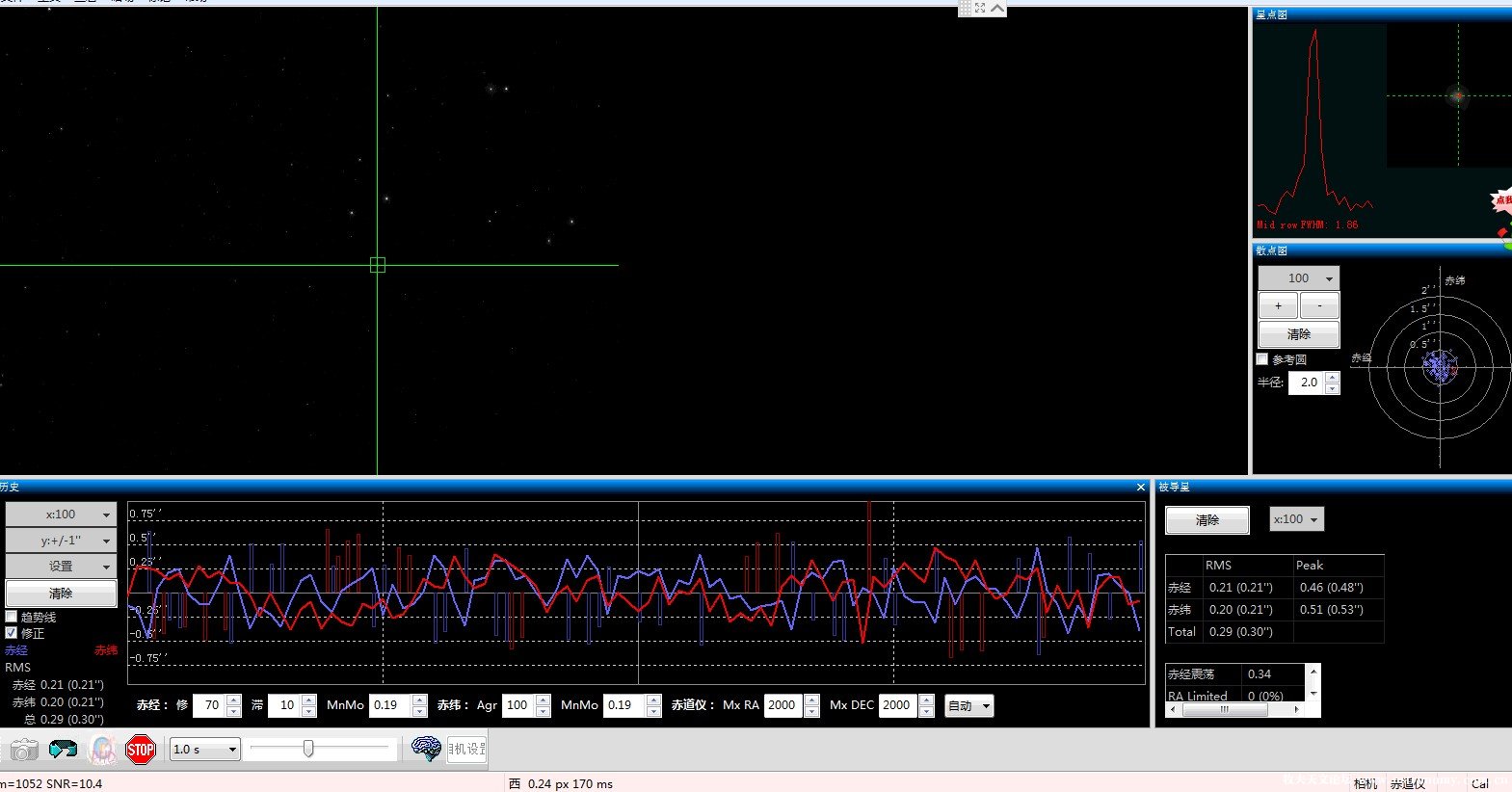Decrease the 赤经 修 value with its down arrow
Viewport: 1512px width, 792px height.
coord(234,711)
